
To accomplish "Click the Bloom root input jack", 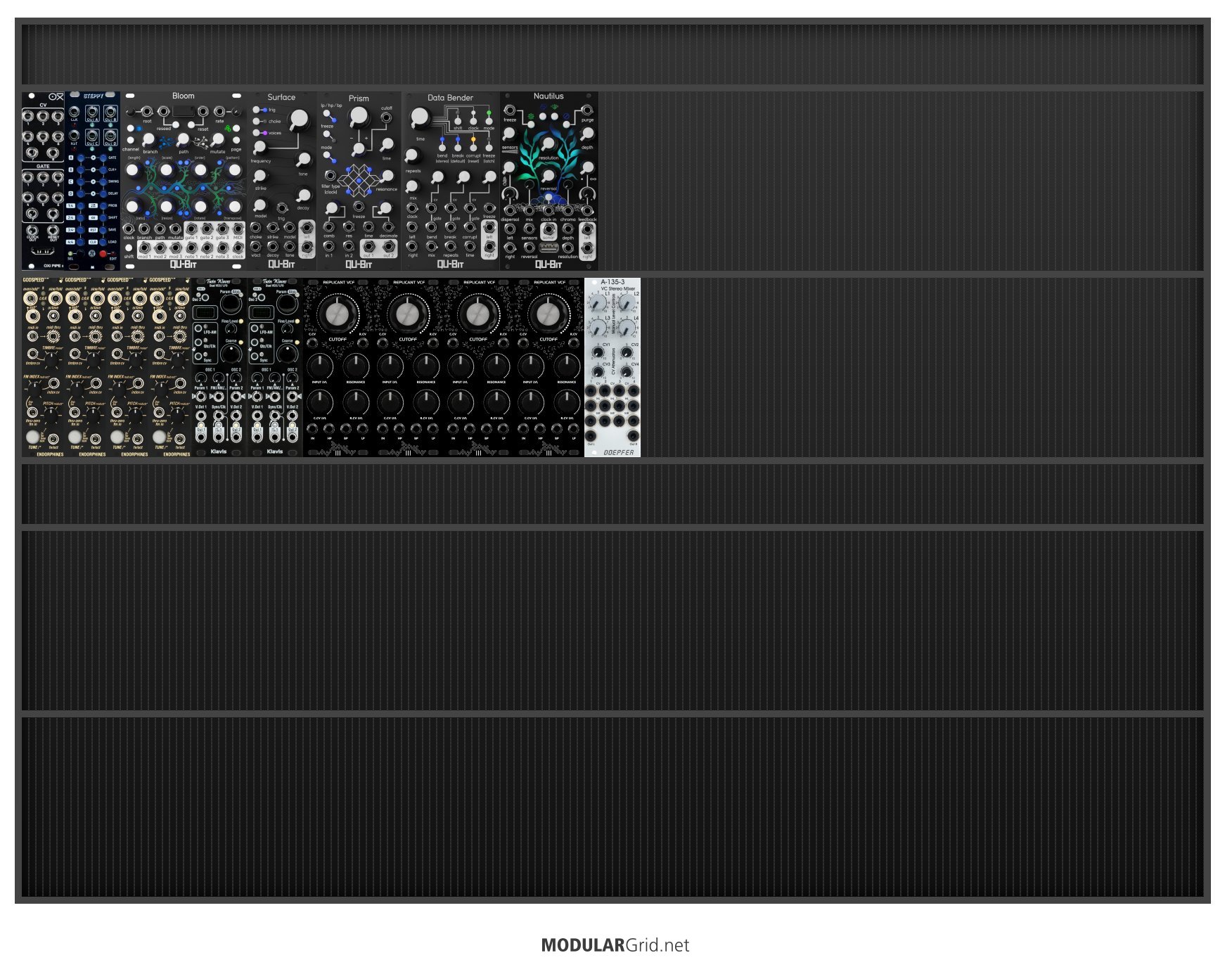I will coord(146,111).
